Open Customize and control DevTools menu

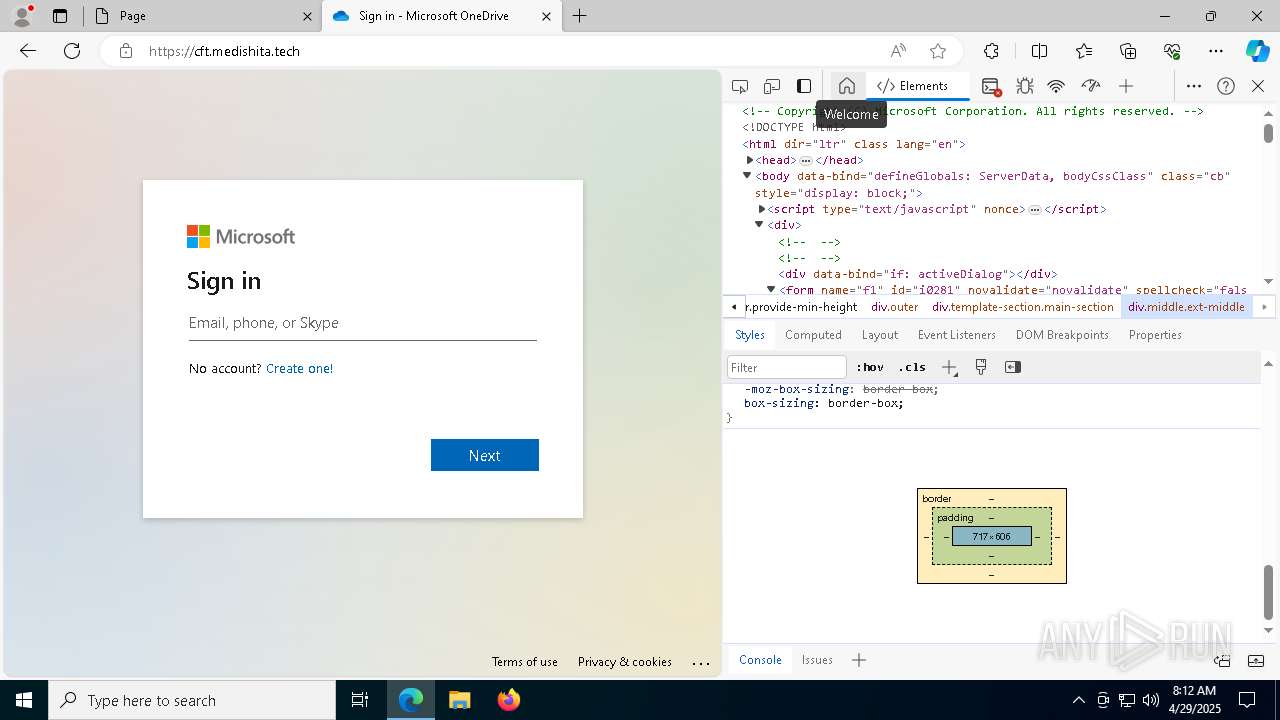click(1194, 86)
